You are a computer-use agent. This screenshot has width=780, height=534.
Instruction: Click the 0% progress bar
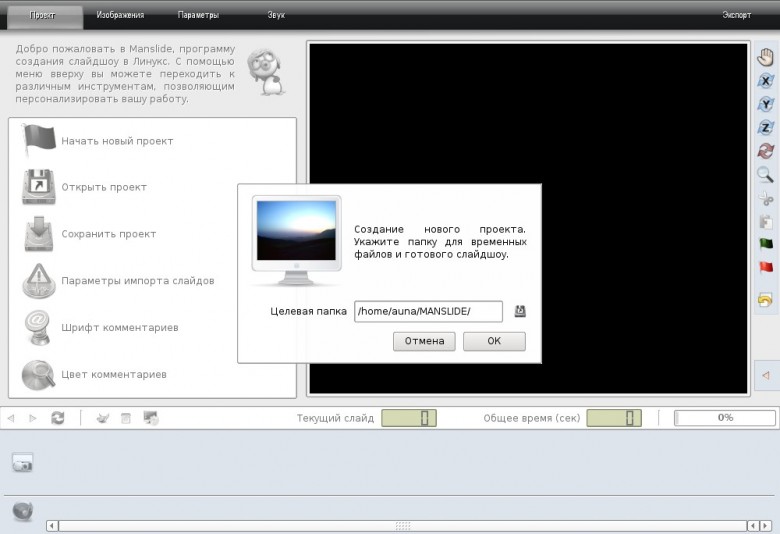725,418
